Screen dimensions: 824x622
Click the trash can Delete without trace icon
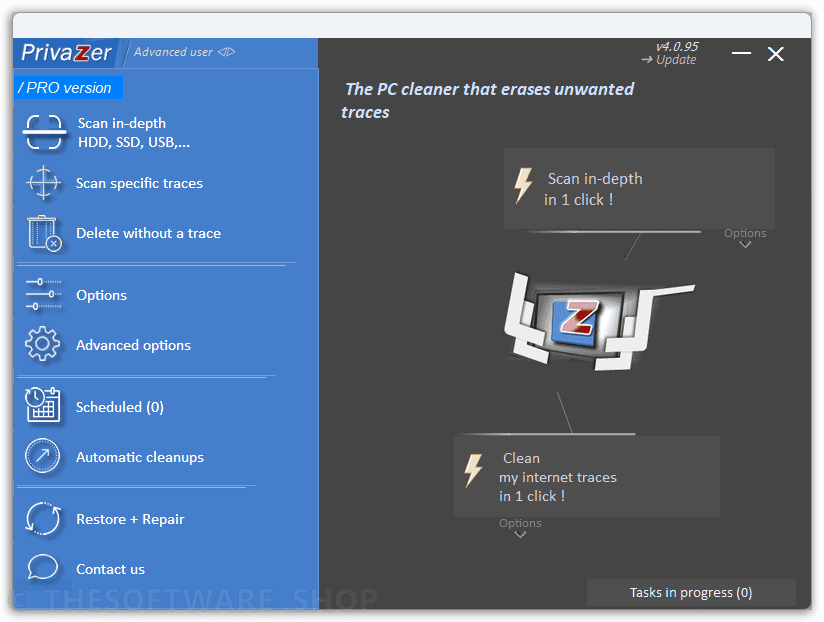pos(44,233)
